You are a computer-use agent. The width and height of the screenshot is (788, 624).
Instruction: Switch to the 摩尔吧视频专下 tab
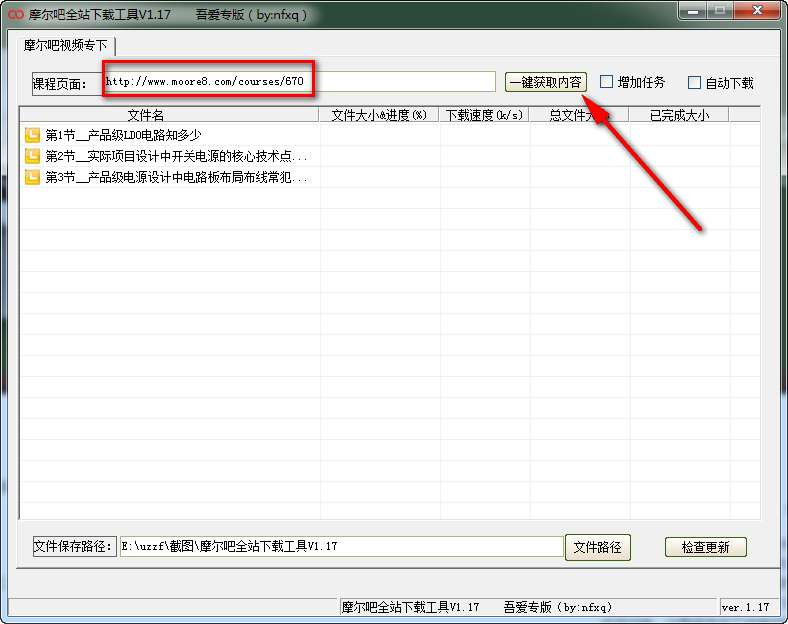pyautogui.click(x=65, y=46)
